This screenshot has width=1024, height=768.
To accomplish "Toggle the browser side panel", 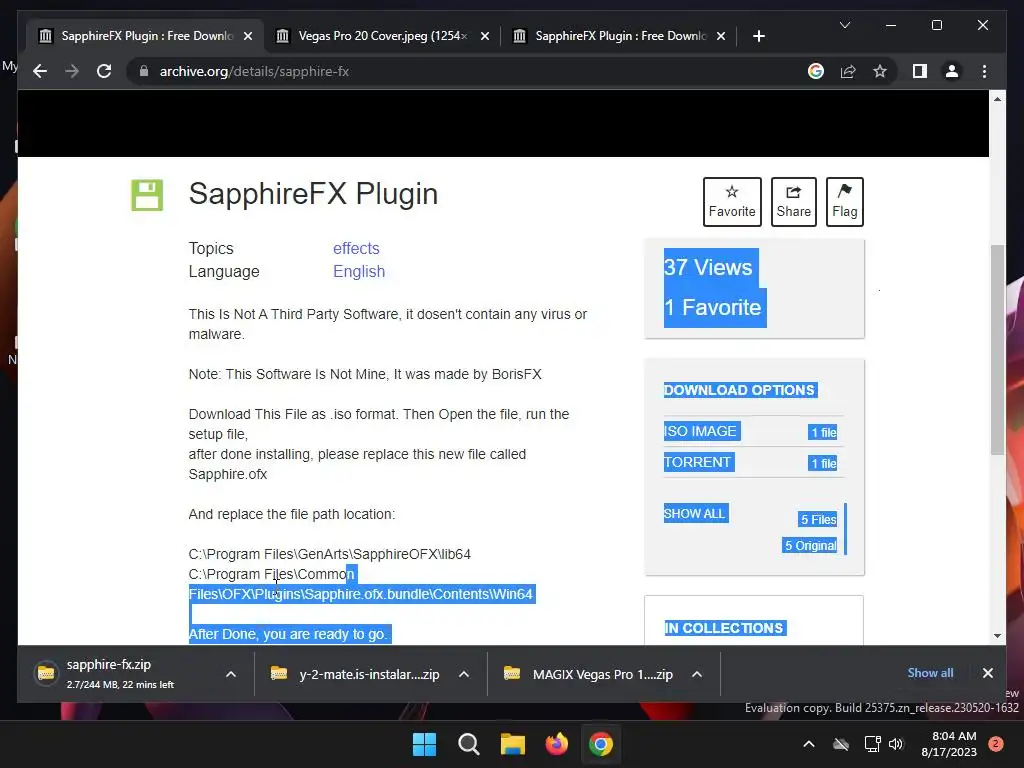I will 920,71.
